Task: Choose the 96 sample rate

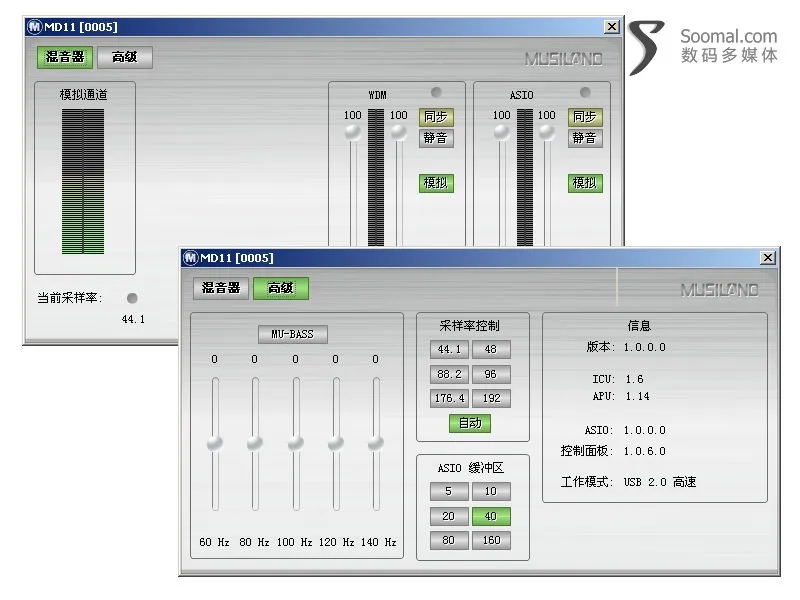Action: pos(491,374)
